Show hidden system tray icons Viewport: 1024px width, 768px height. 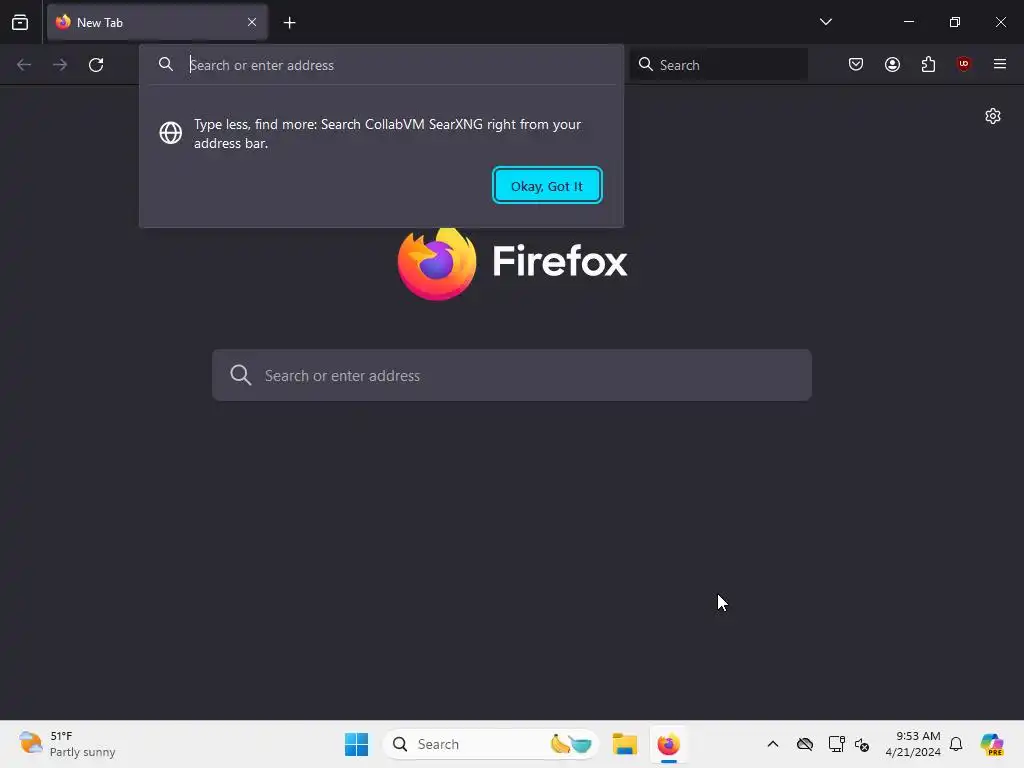(773, 744)
